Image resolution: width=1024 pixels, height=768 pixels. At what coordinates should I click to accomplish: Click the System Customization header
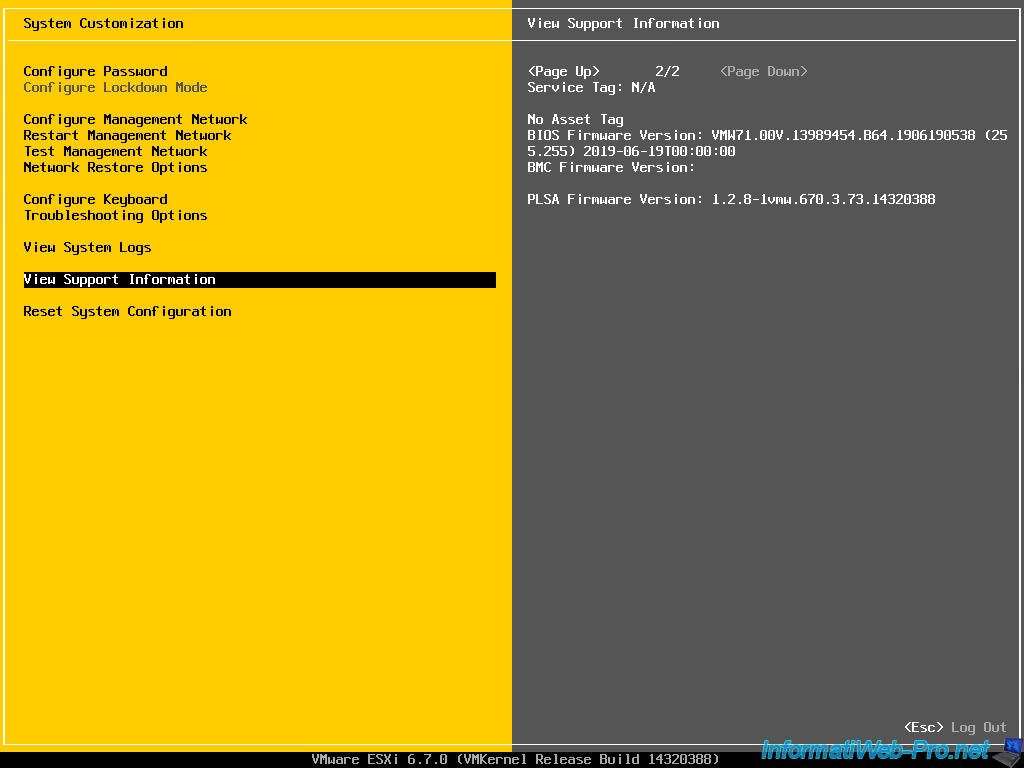pos(103,24)
